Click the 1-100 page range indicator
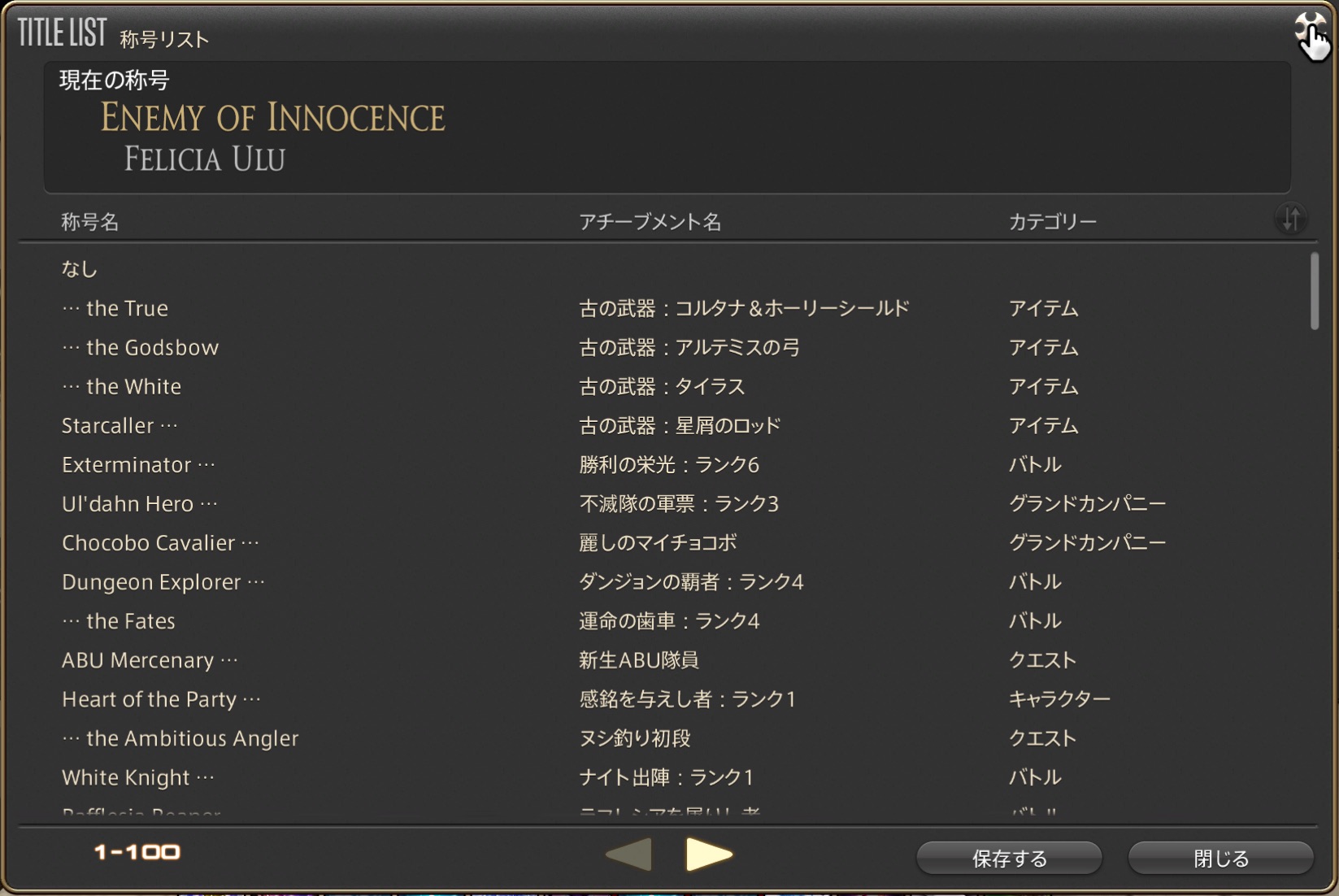 pos(137,852)
